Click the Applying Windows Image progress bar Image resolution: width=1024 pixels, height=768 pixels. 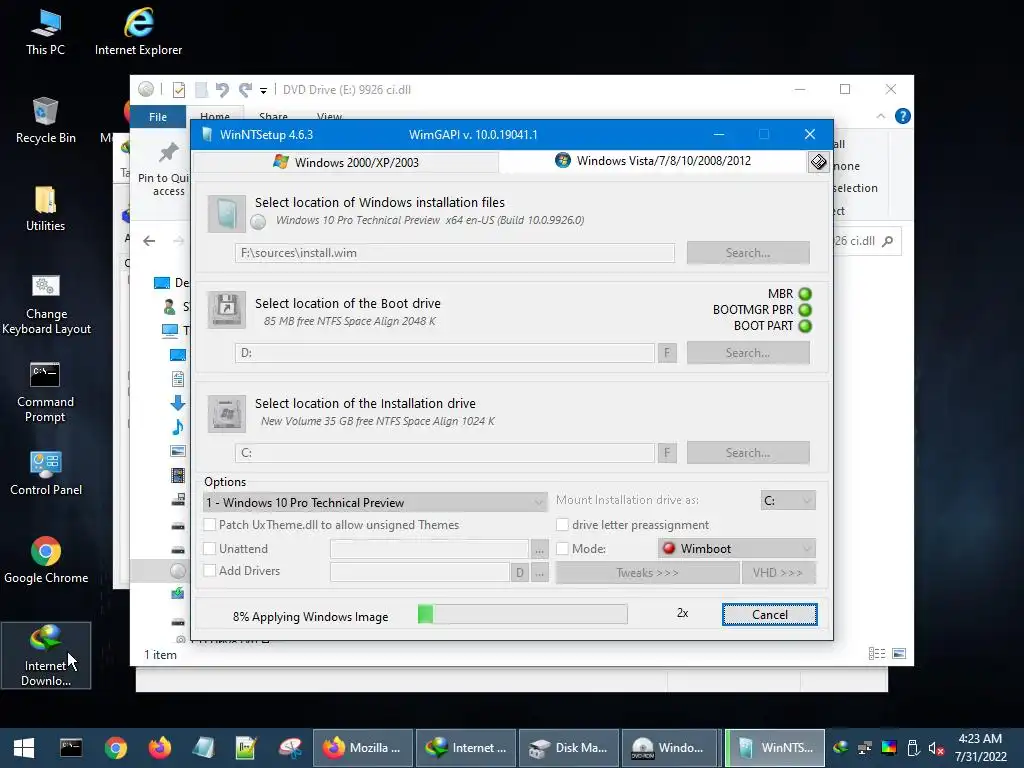522,614
